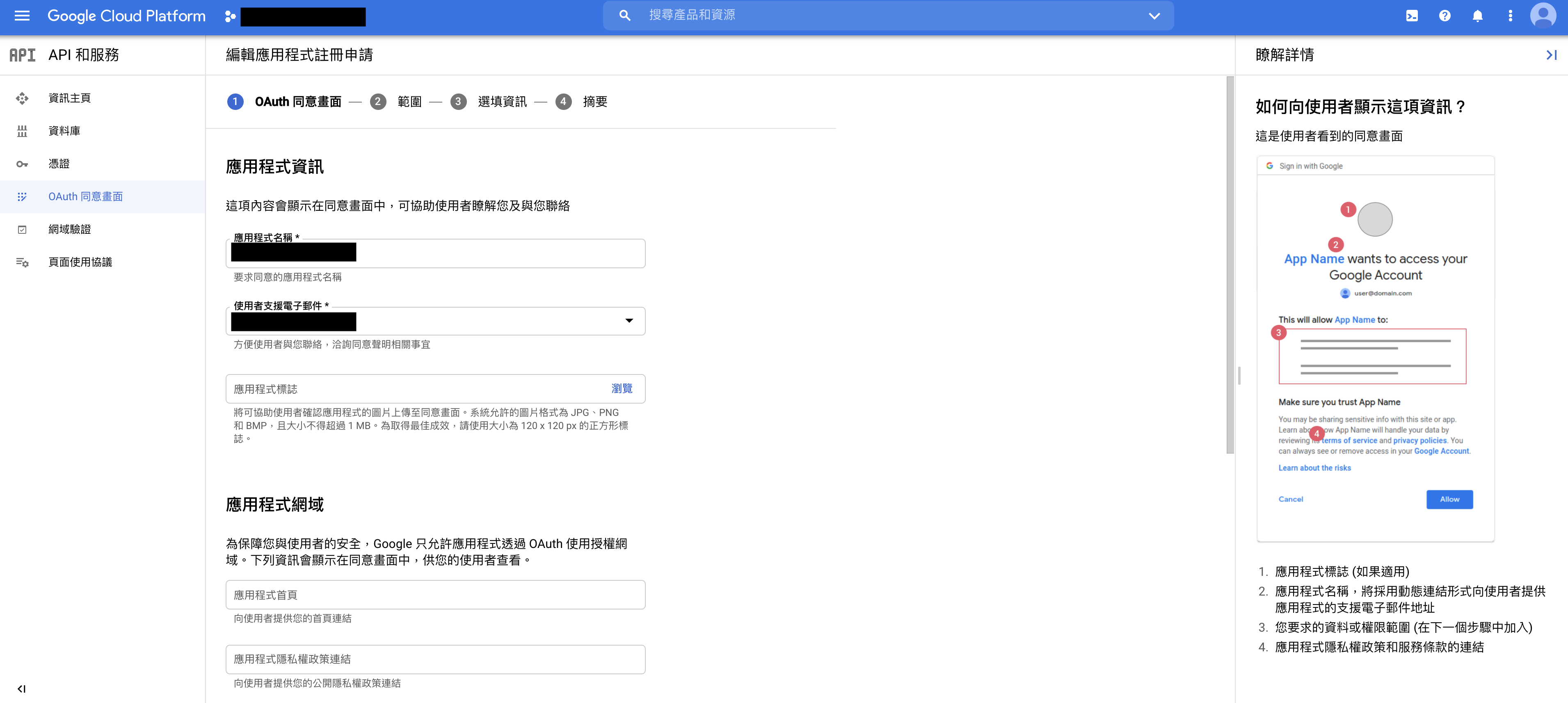Screen dimensions: 1568x703
Task: Click the 憑證 key icon
Action: [x=22, y=164]
